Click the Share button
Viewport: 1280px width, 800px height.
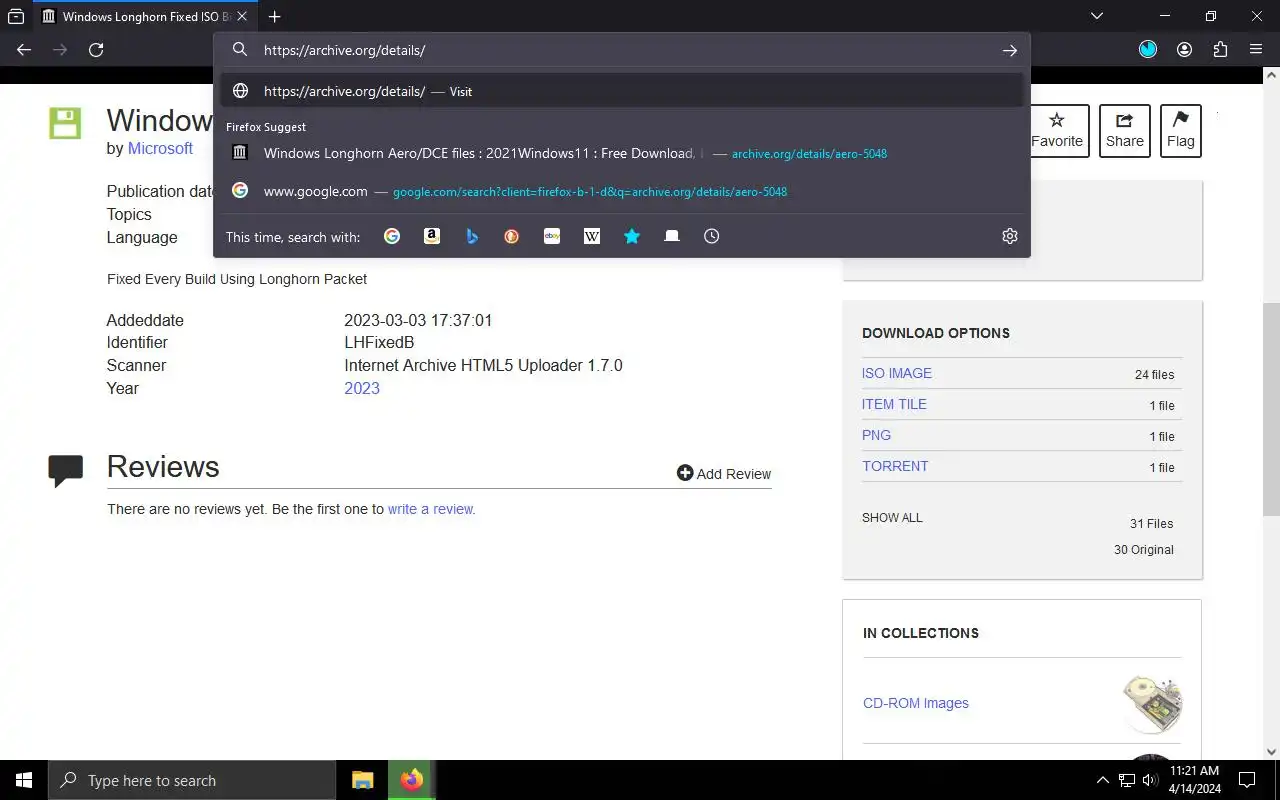tap(1125, 131)
